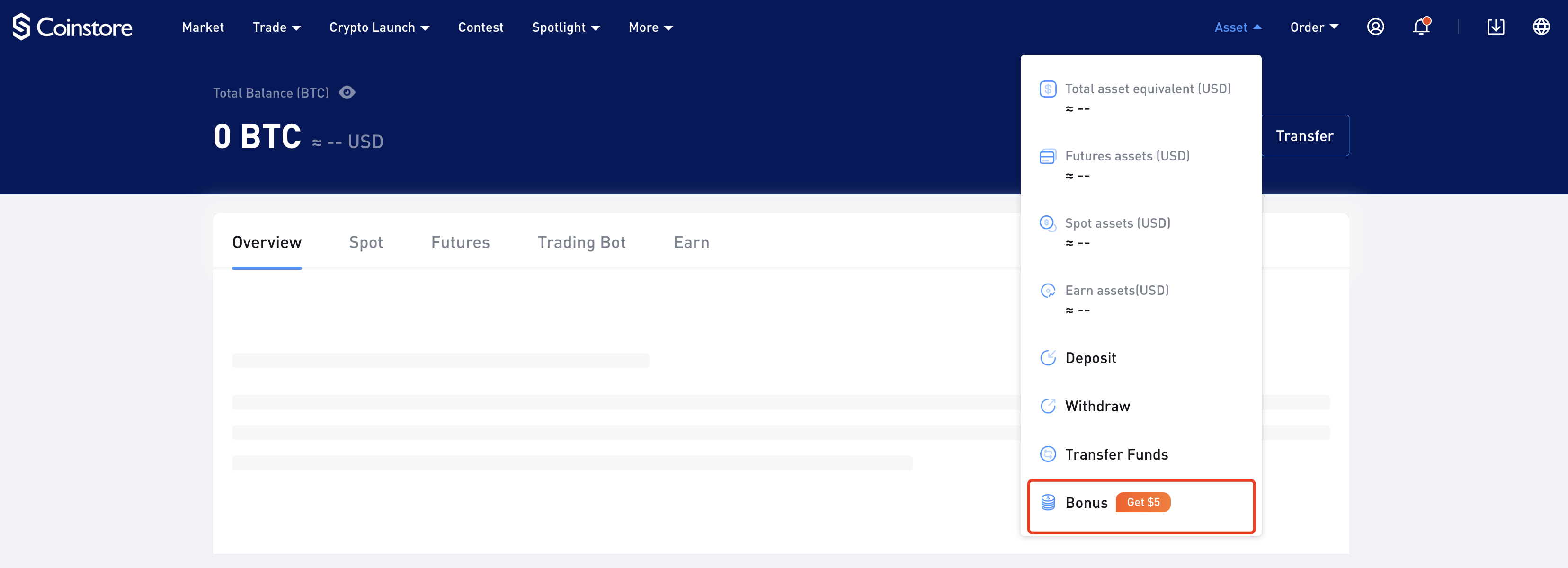Open the Market page

pos(203,27)
